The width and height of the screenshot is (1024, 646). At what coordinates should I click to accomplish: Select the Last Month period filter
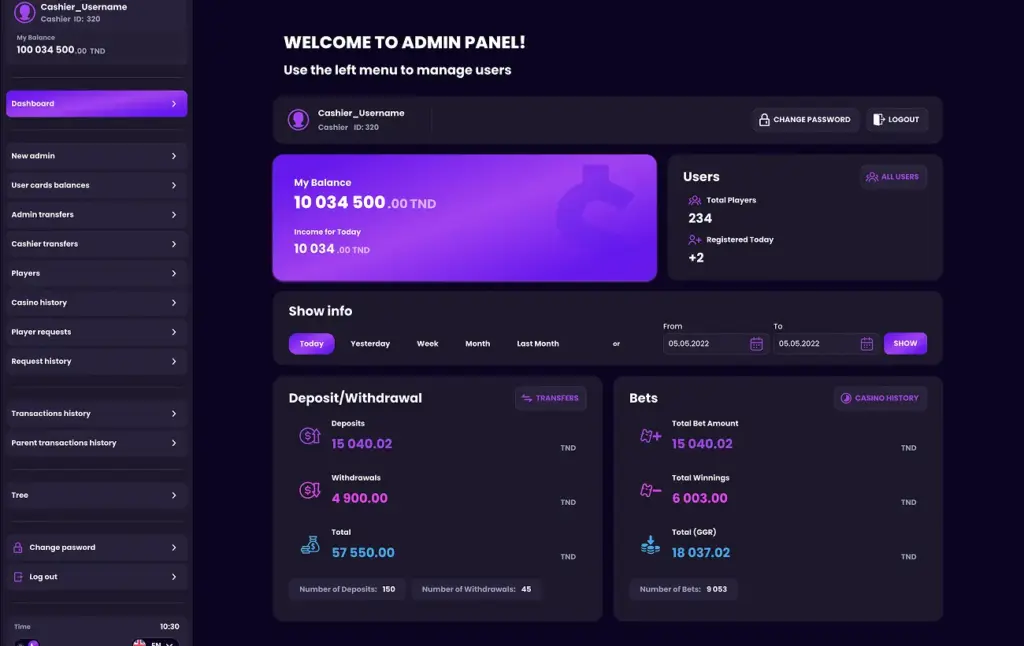coord(537,344)
